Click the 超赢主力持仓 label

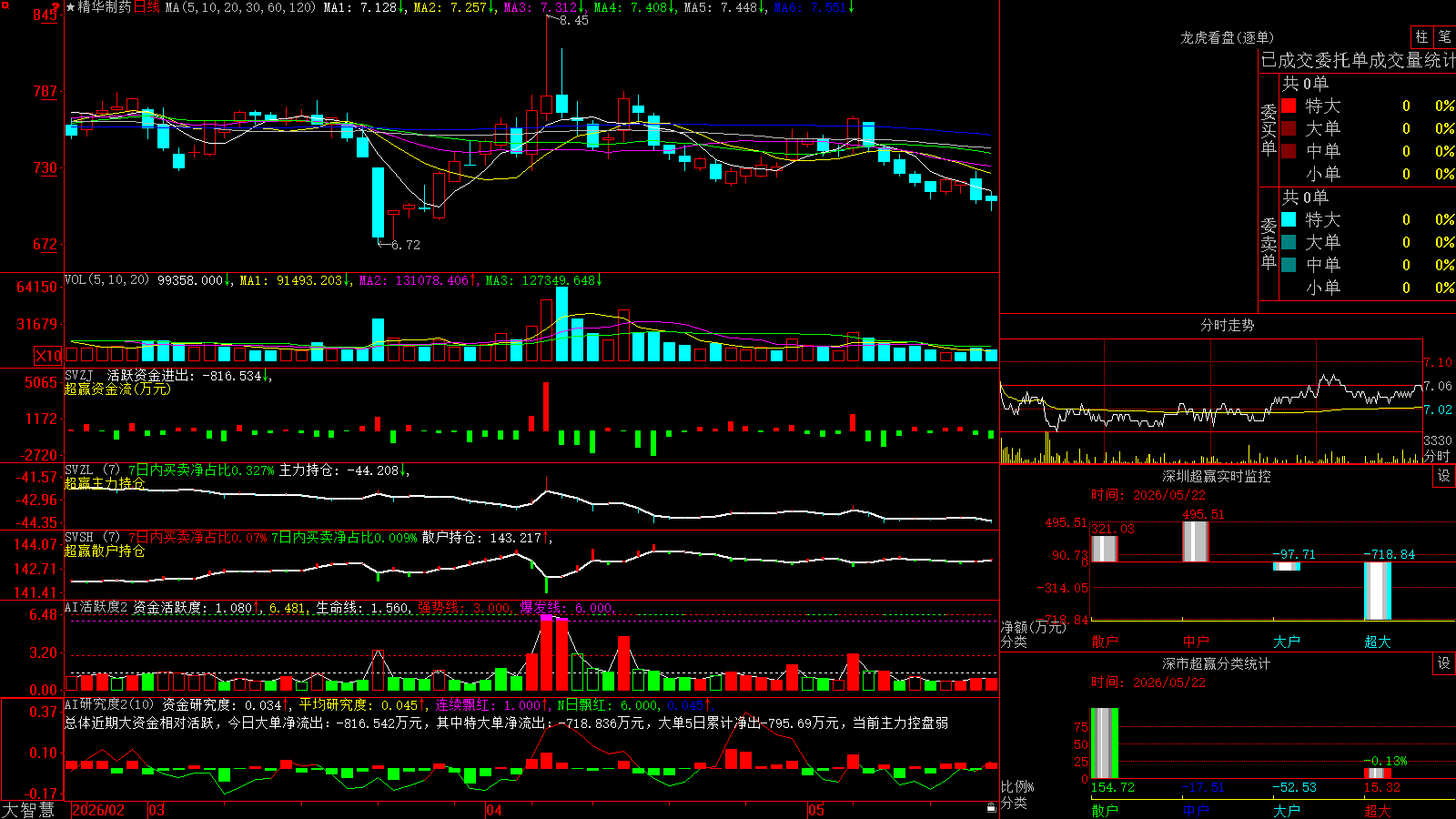point(105,483)
